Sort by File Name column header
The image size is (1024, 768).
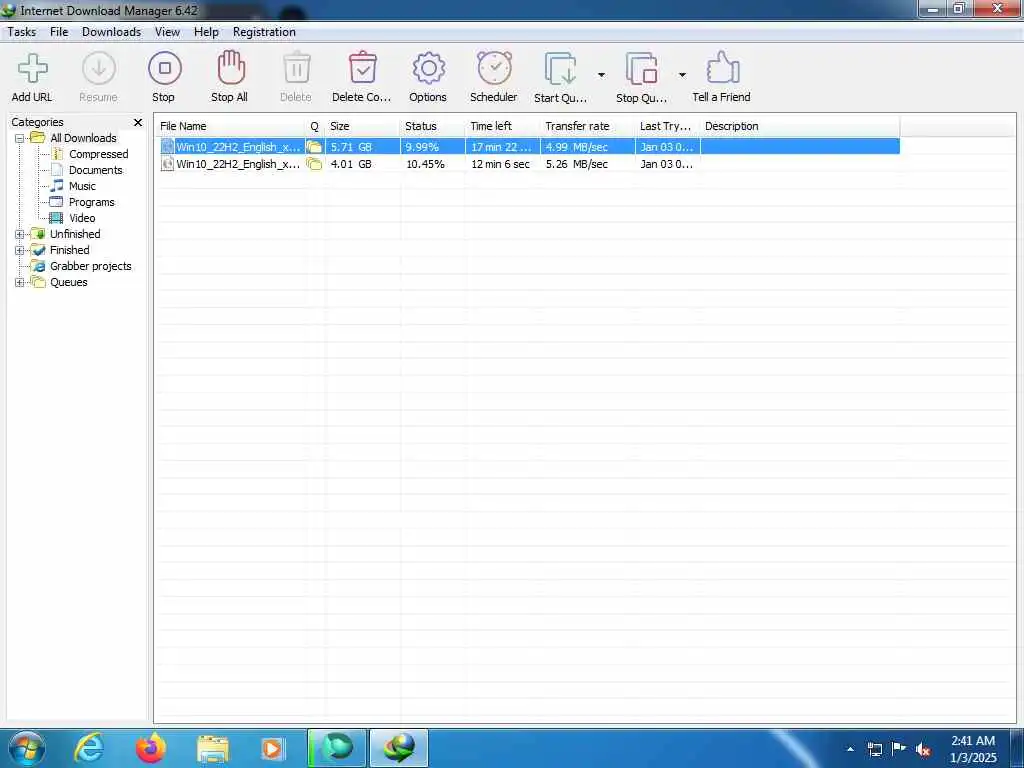[230, 126]
